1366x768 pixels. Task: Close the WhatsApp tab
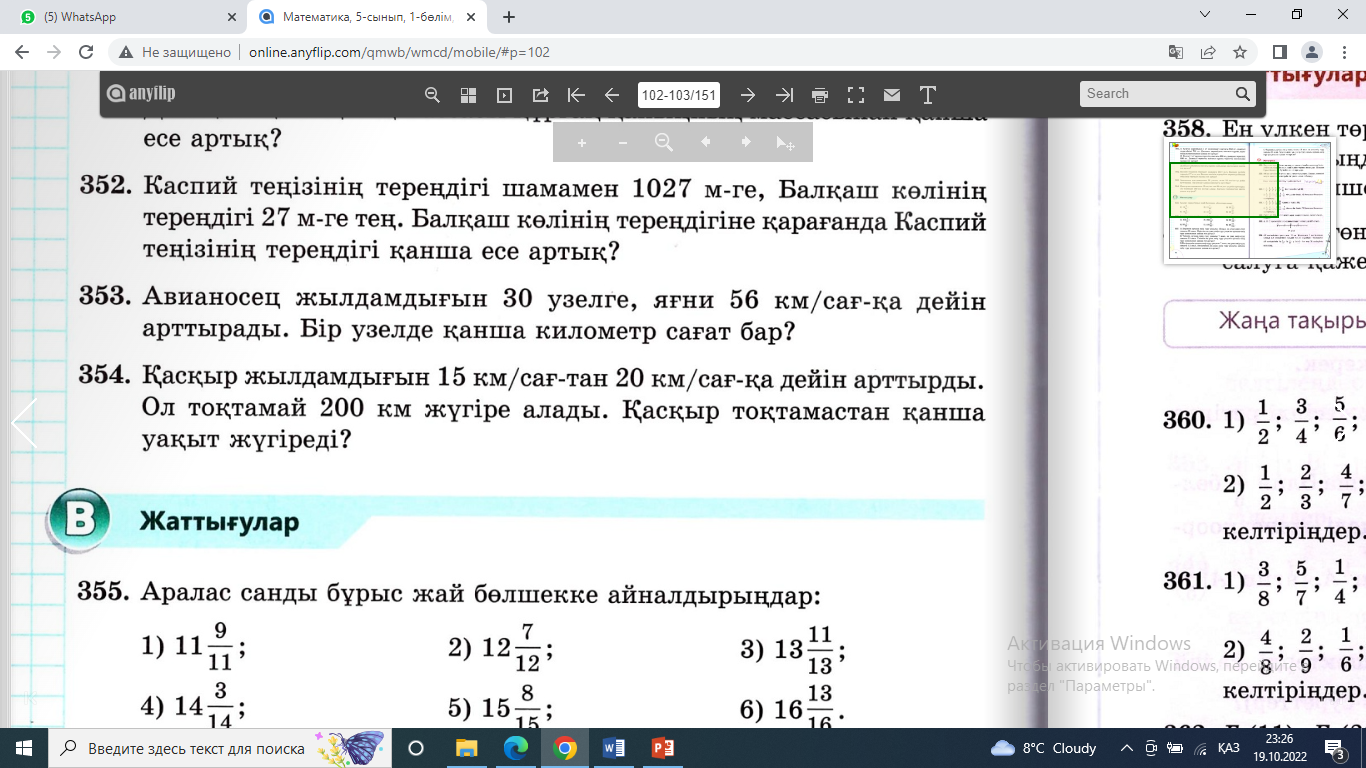point(232,17)
